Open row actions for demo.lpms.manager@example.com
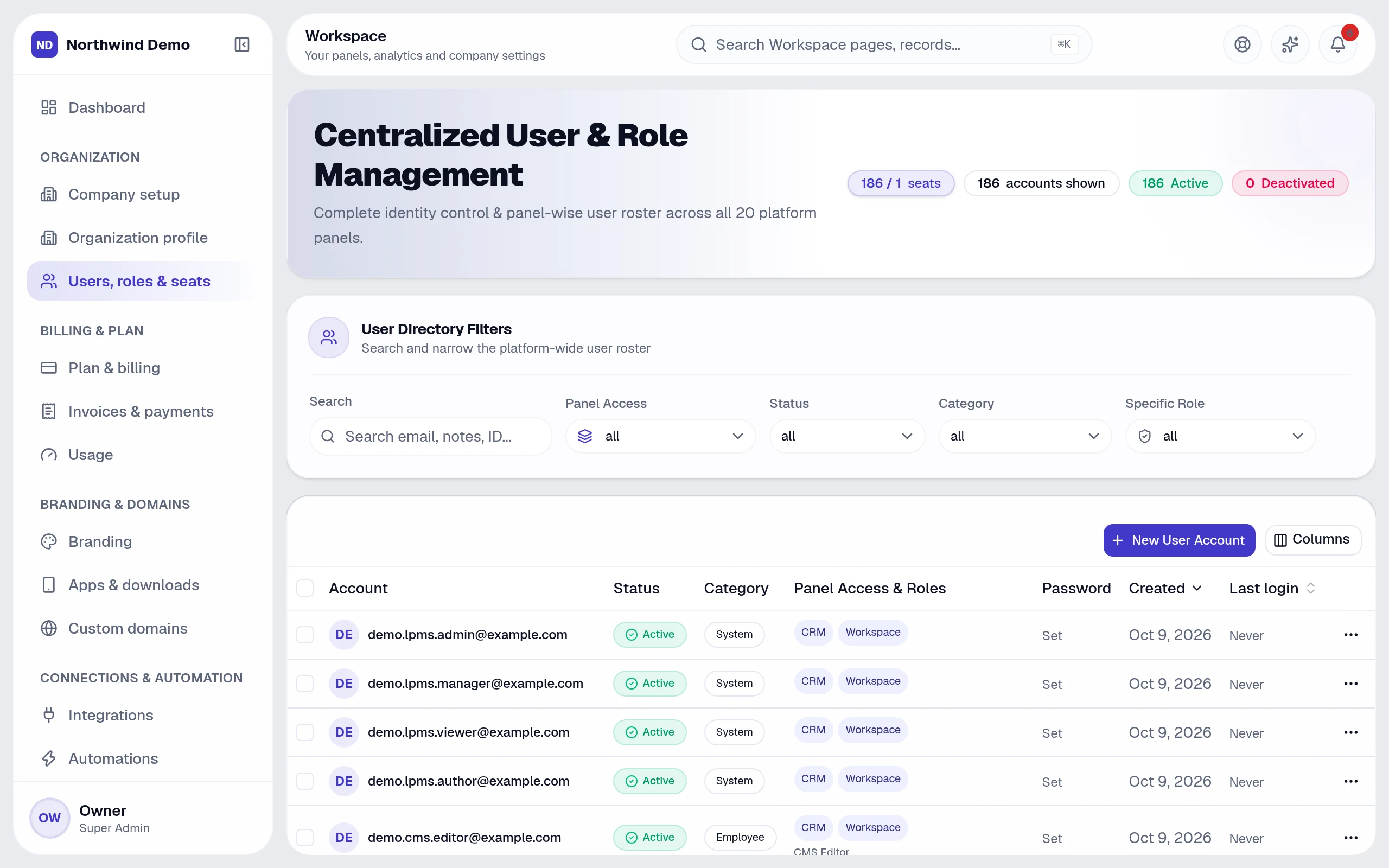Image resolution: width=1389 pixels, height=868 pixels. [1350, 683]
